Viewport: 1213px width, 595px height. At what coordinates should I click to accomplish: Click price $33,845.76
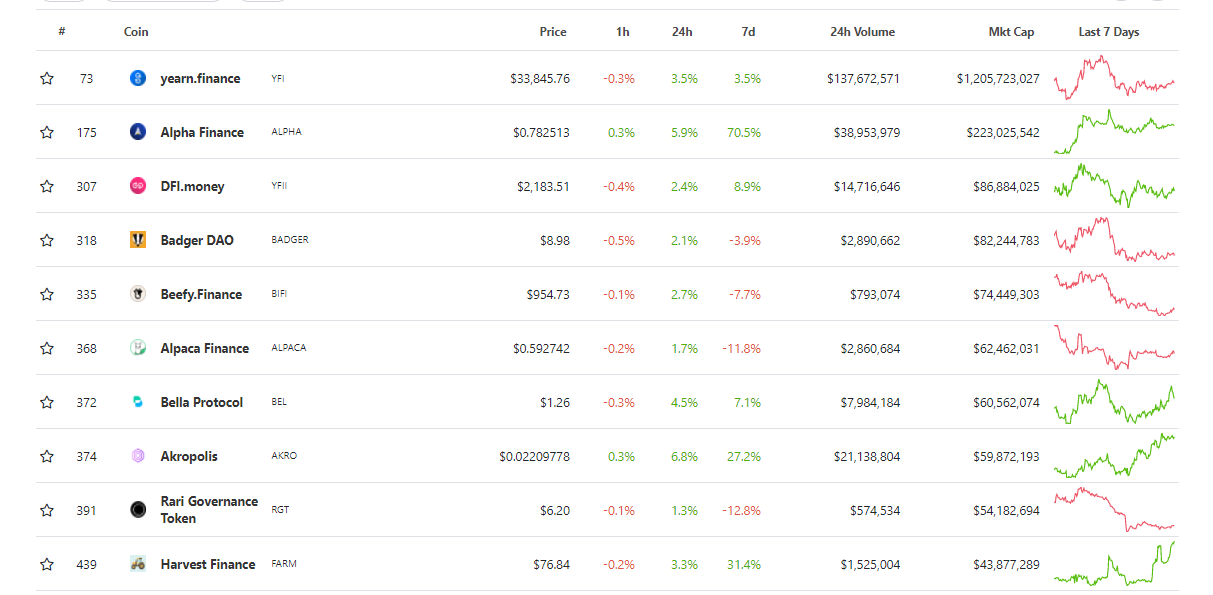pyautogui.click(x=540, y=78)
